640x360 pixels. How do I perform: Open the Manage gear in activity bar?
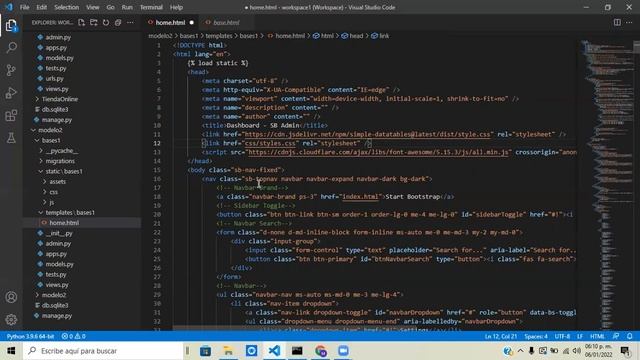(11, 319)
